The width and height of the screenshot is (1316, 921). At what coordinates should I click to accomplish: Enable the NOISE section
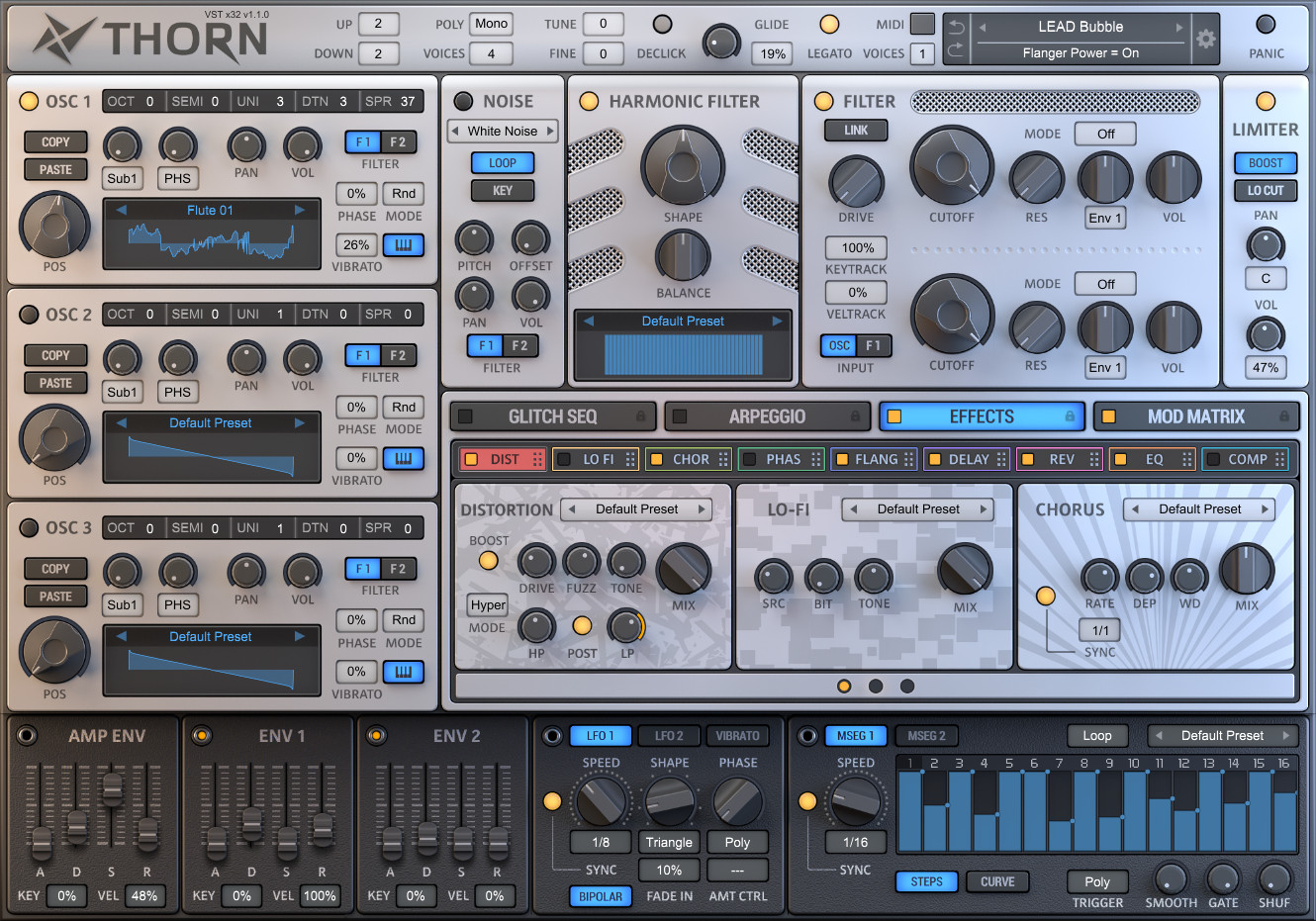463,101
